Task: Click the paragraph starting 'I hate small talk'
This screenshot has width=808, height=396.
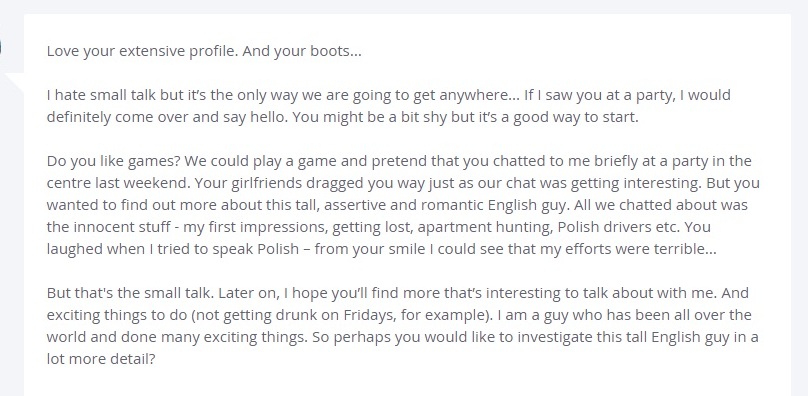Action: [x=389, y=106]
